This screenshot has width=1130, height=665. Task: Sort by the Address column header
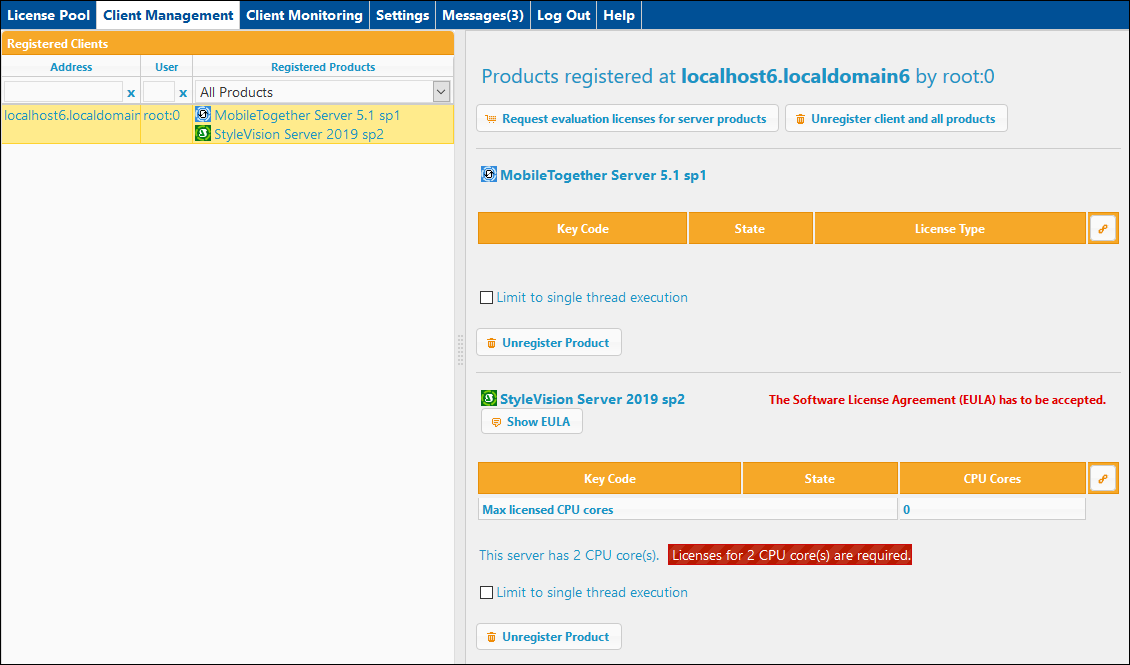[71, 67]
